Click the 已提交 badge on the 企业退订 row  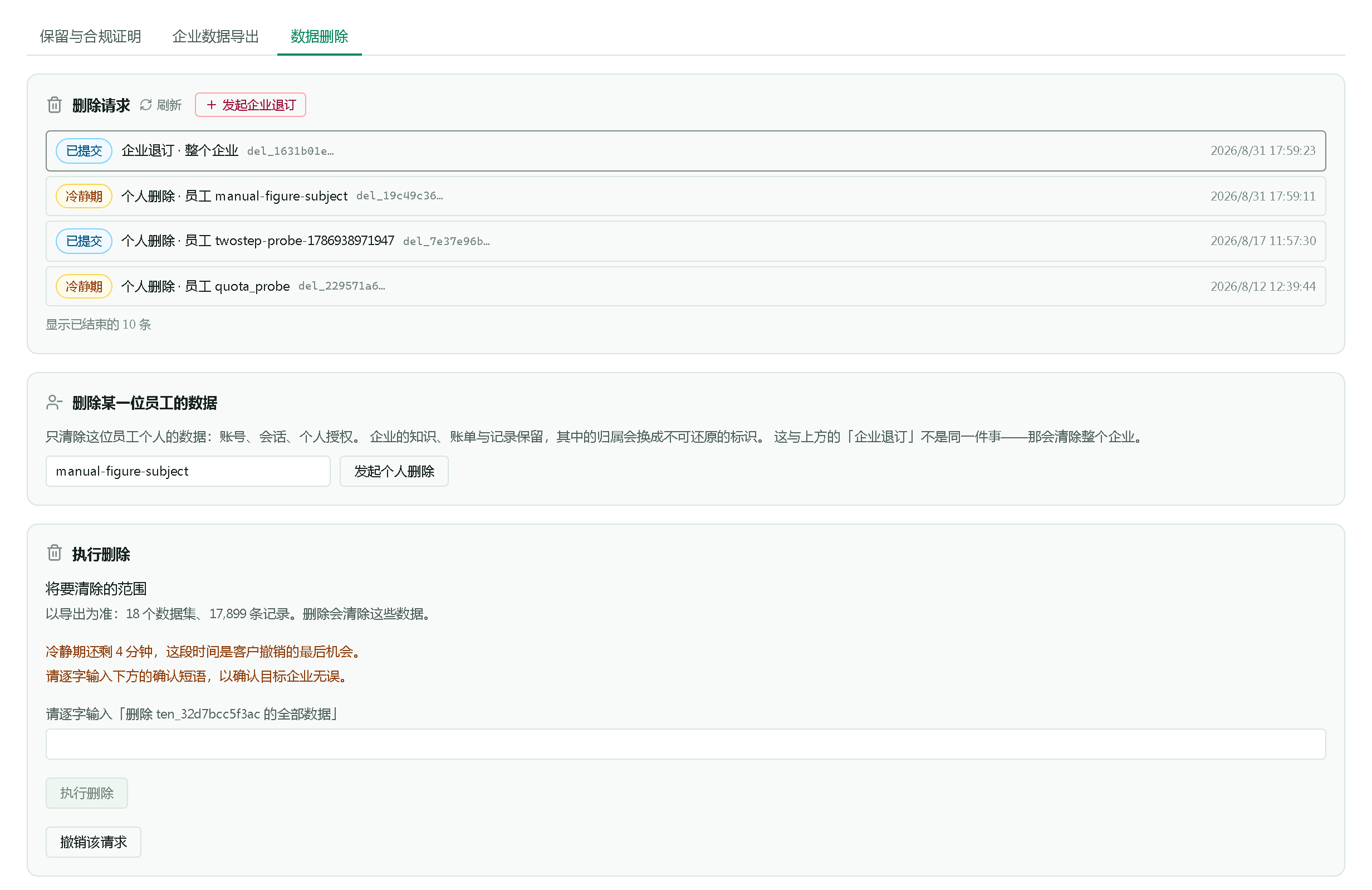[84, 151]
